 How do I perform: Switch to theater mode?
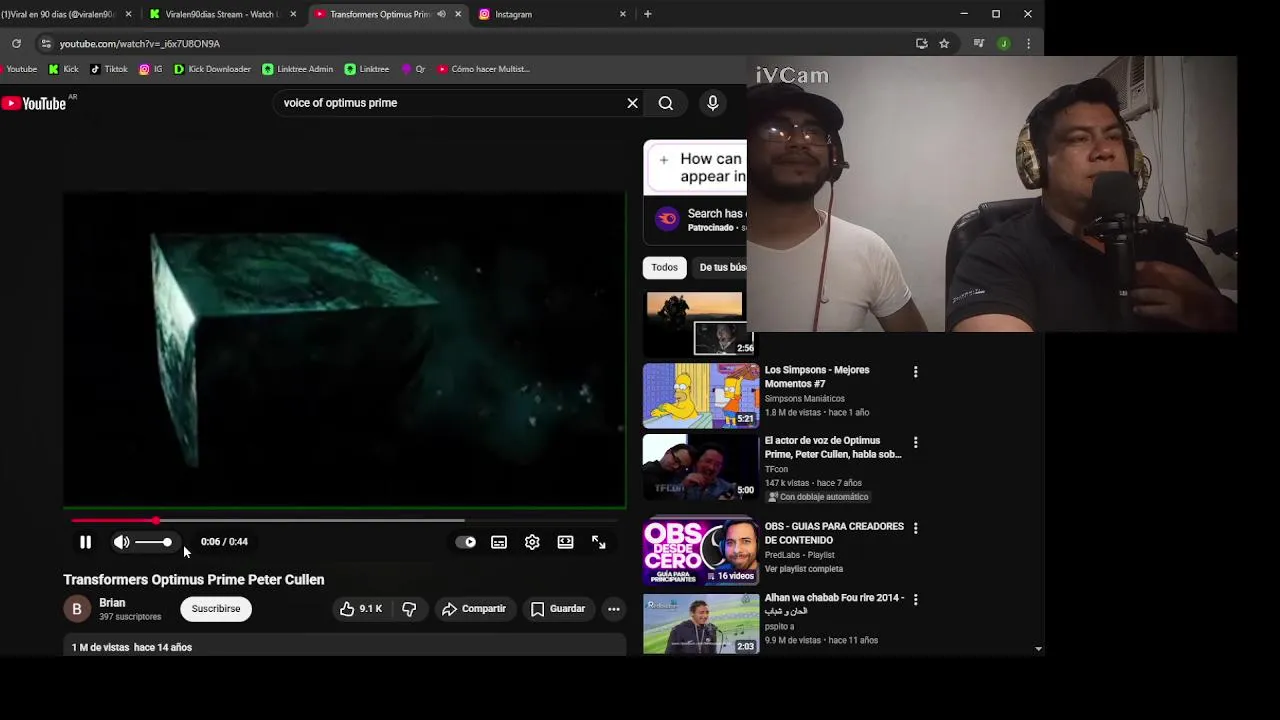(565, 542)
